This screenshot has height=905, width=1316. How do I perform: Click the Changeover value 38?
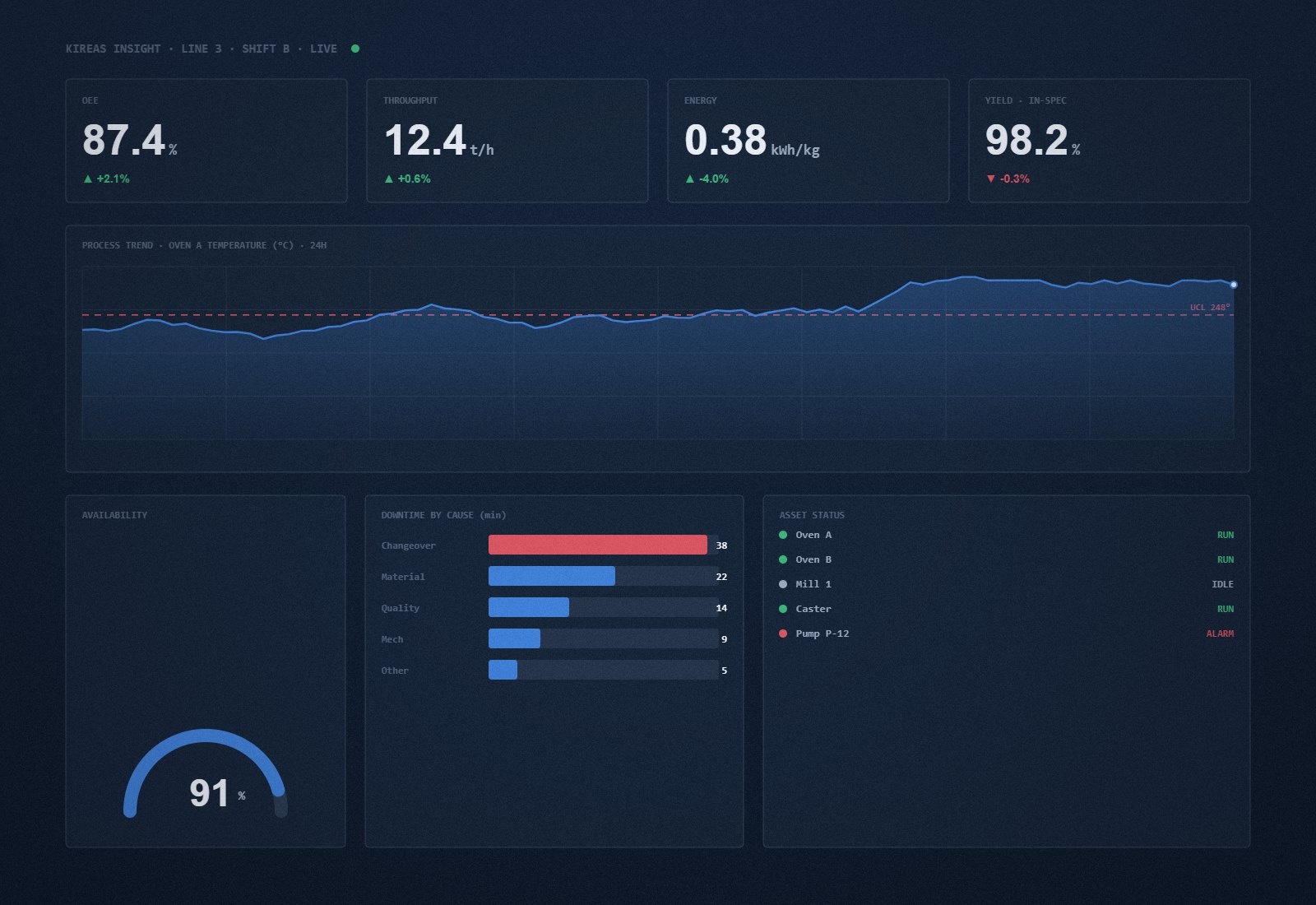[x=721, y=545]
